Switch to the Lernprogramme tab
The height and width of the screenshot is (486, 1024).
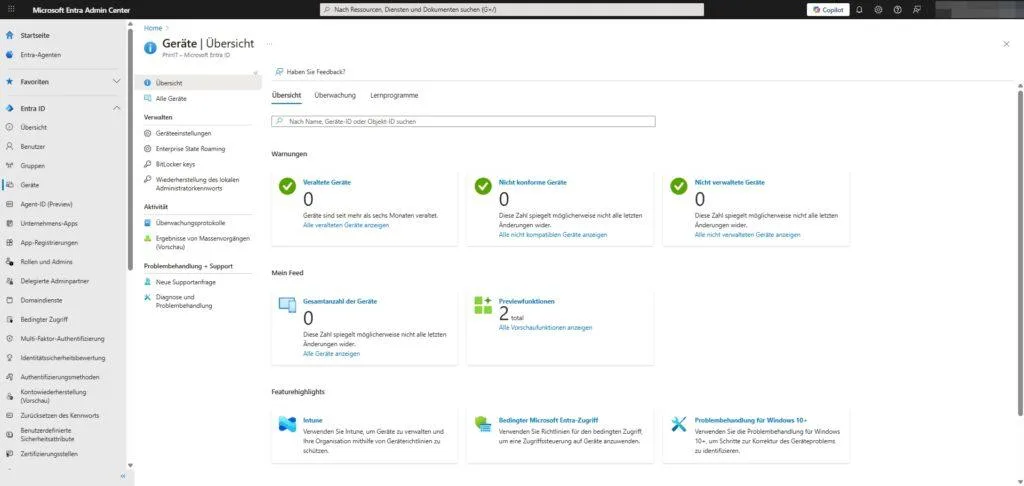pos(394,95)
